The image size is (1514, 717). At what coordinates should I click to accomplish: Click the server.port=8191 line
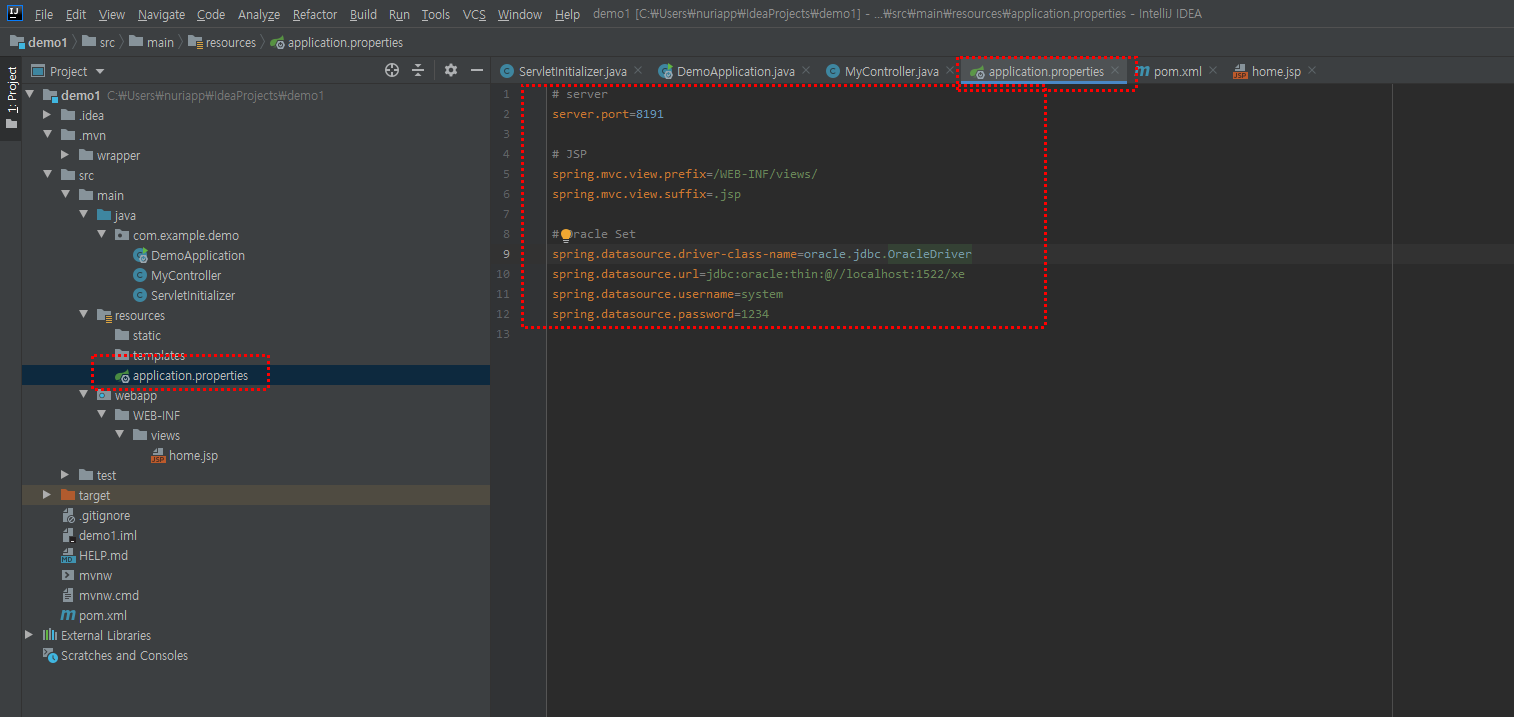point(608,114)
